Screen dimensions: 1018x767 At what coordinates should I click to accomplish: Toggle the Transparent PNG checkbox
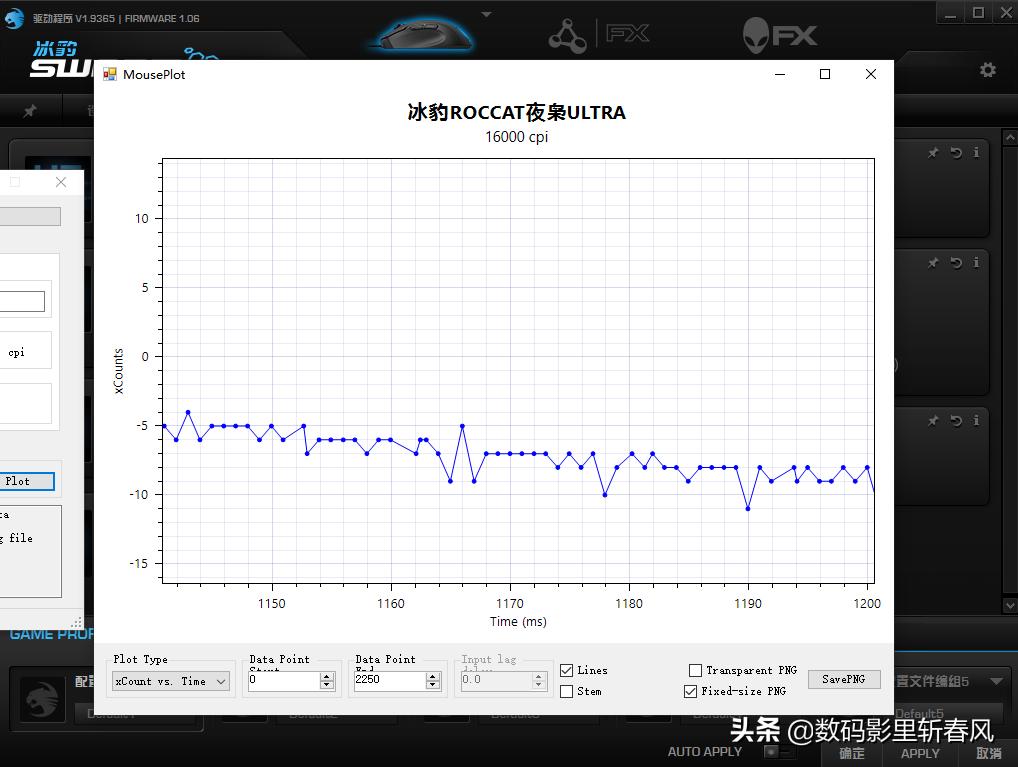point(695,670)
